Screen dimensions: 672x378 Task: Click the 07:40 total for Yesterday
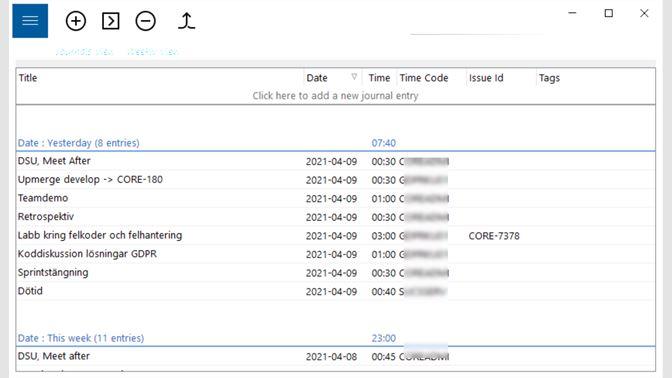point(384,143)
